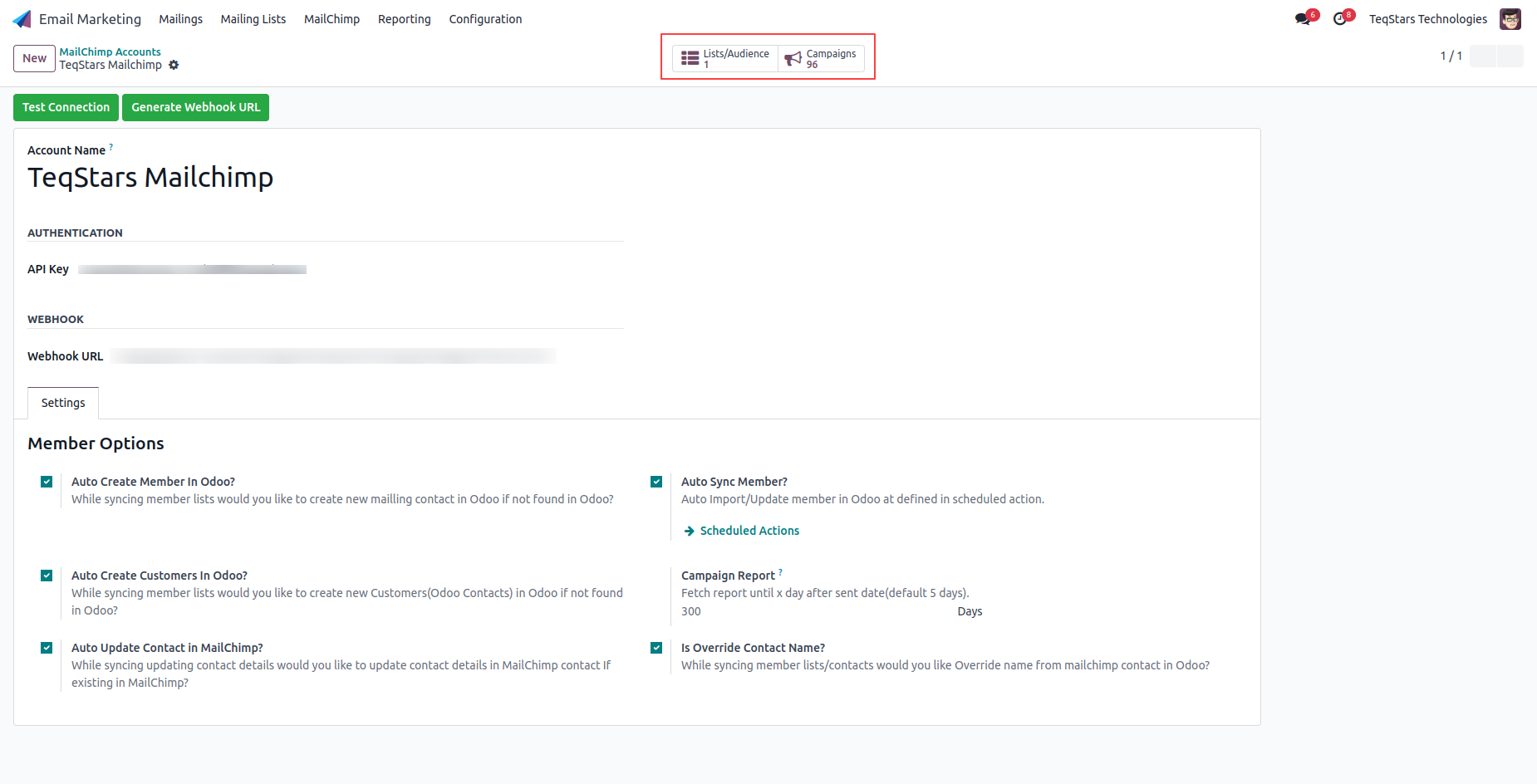Open the Campaigns stat button
This screenshot has height=784, width=1537.
[821, 58]
